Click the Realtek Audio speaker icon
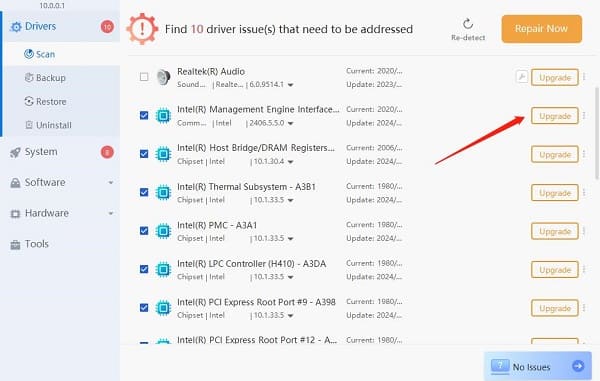 click(x=164, y=77)
